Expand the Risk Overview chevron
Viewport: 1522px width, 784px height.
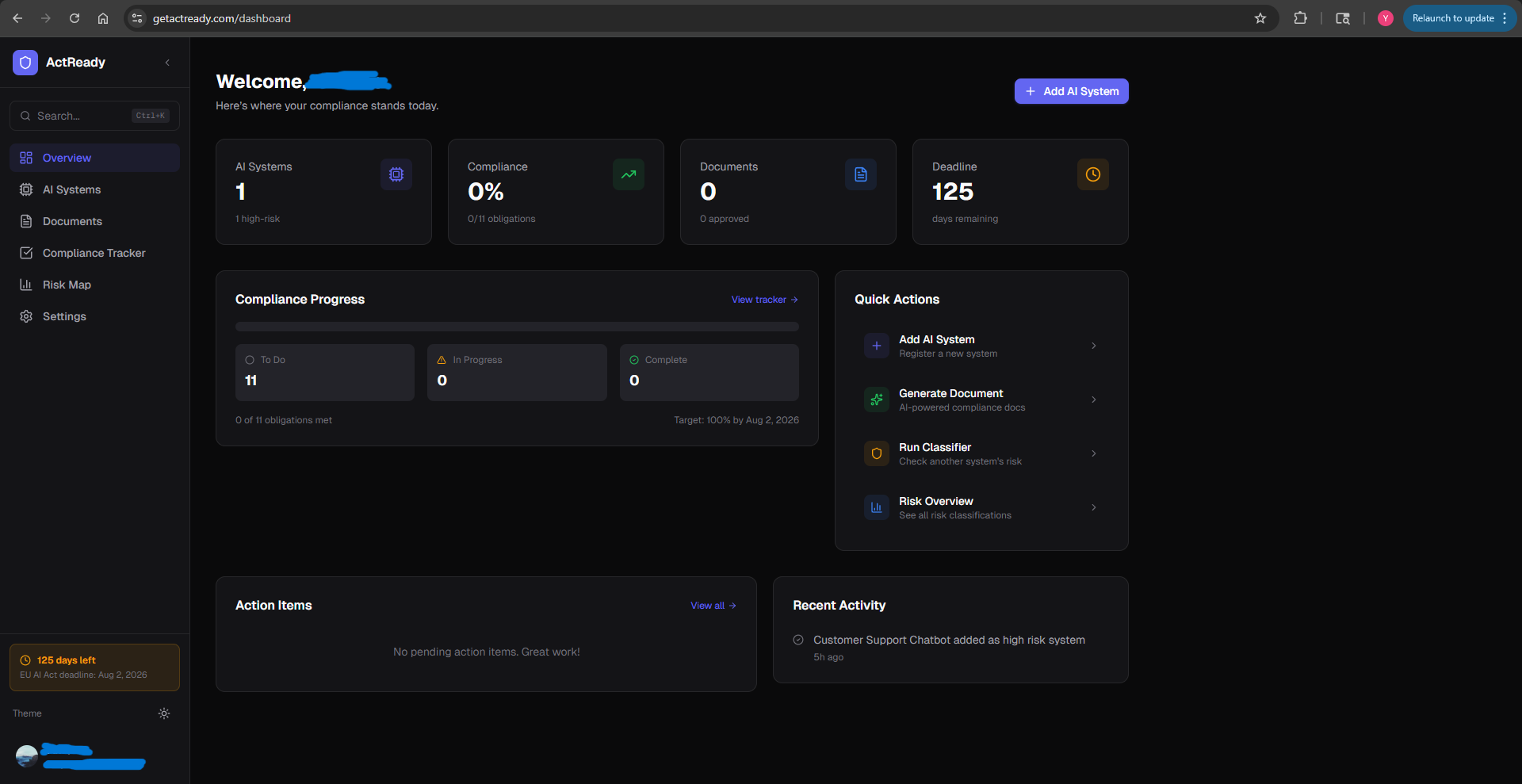(x=1094, y=507)
